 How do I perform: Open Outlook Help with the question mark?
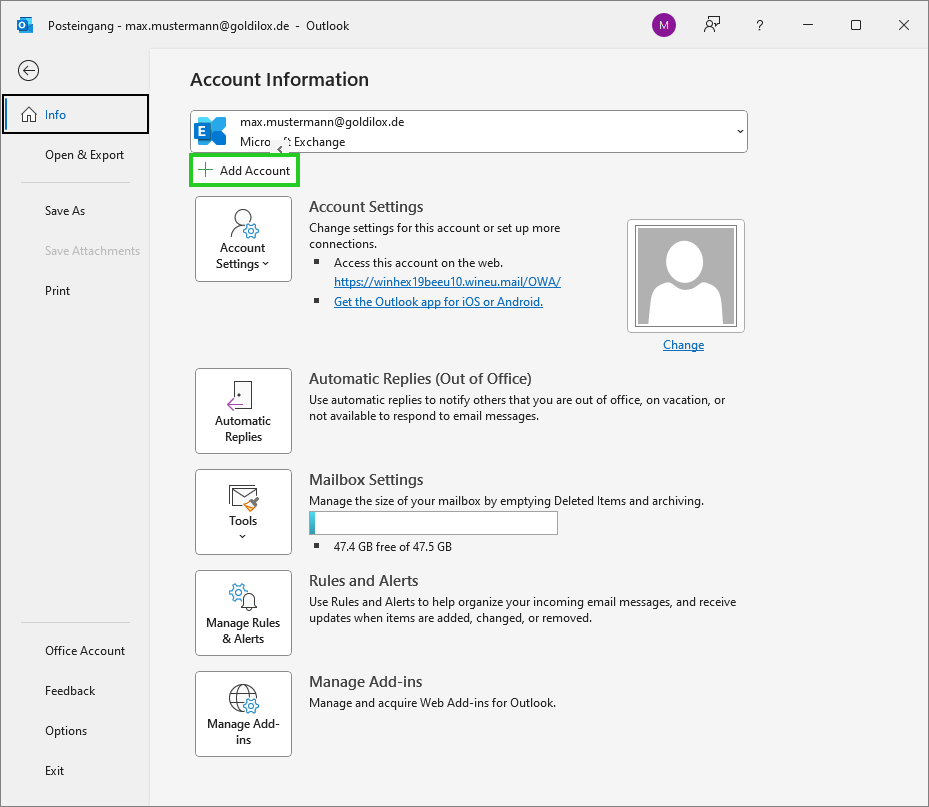(759, 25)
